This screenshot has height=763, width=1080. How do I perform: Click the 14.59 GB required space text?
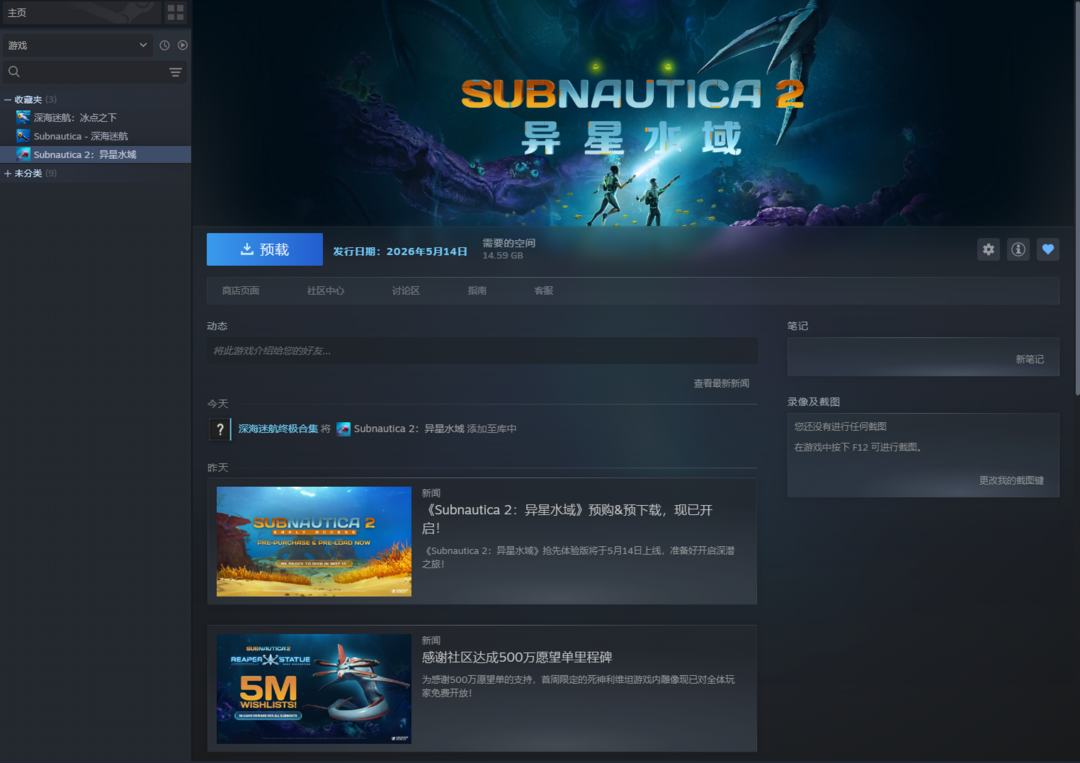[x=502, y=255]
